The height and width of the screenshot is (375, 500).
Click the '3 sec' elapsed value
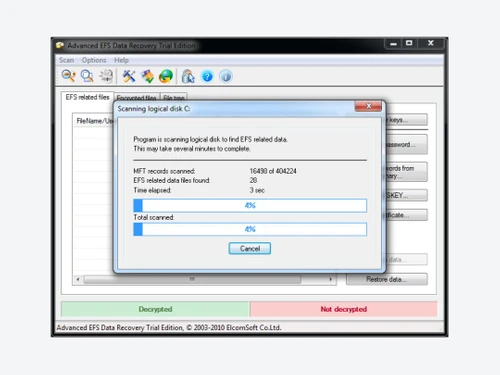pyautogui.click(x=257, y=190)
